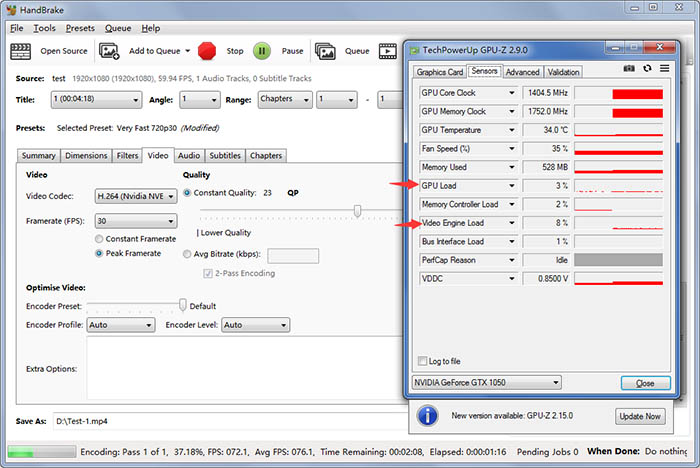Viewport: 700px width, 468px height.
Task: Click the Open Source film icon
Action: click(21, 51)
